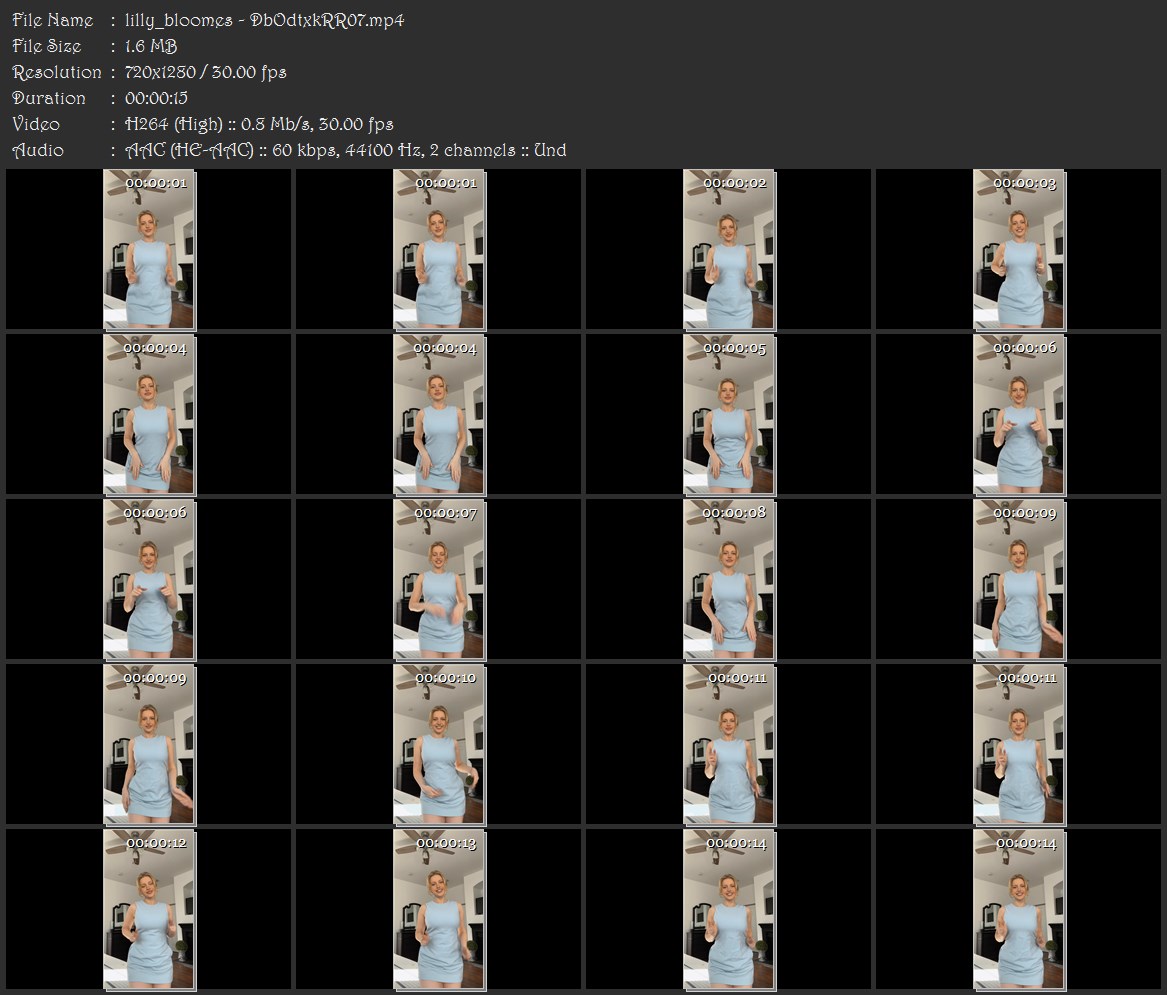
Task: Click the Video H264 codec line
Action: click(259, 124)
